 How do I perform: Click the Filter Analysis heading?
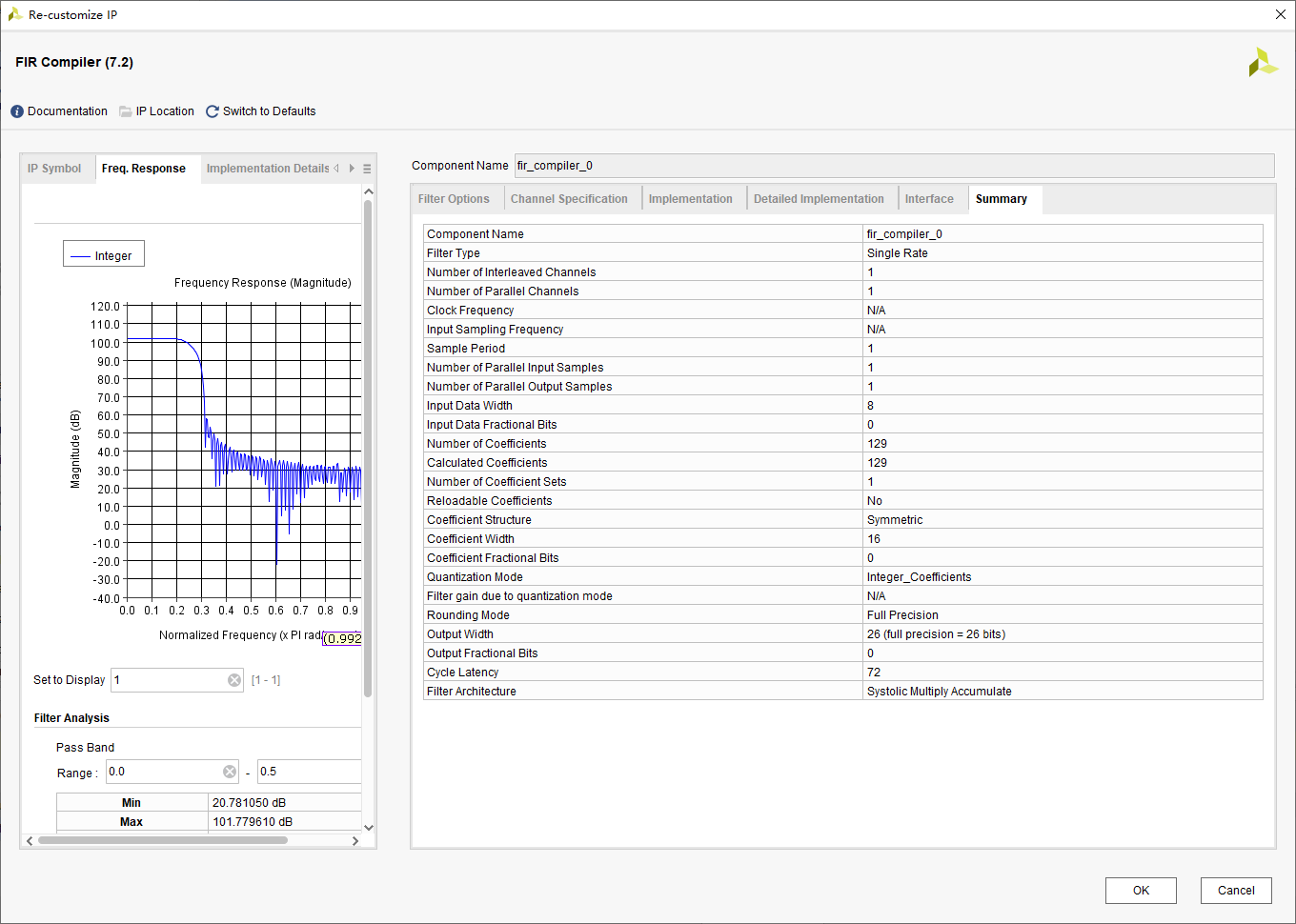(71, 718)
